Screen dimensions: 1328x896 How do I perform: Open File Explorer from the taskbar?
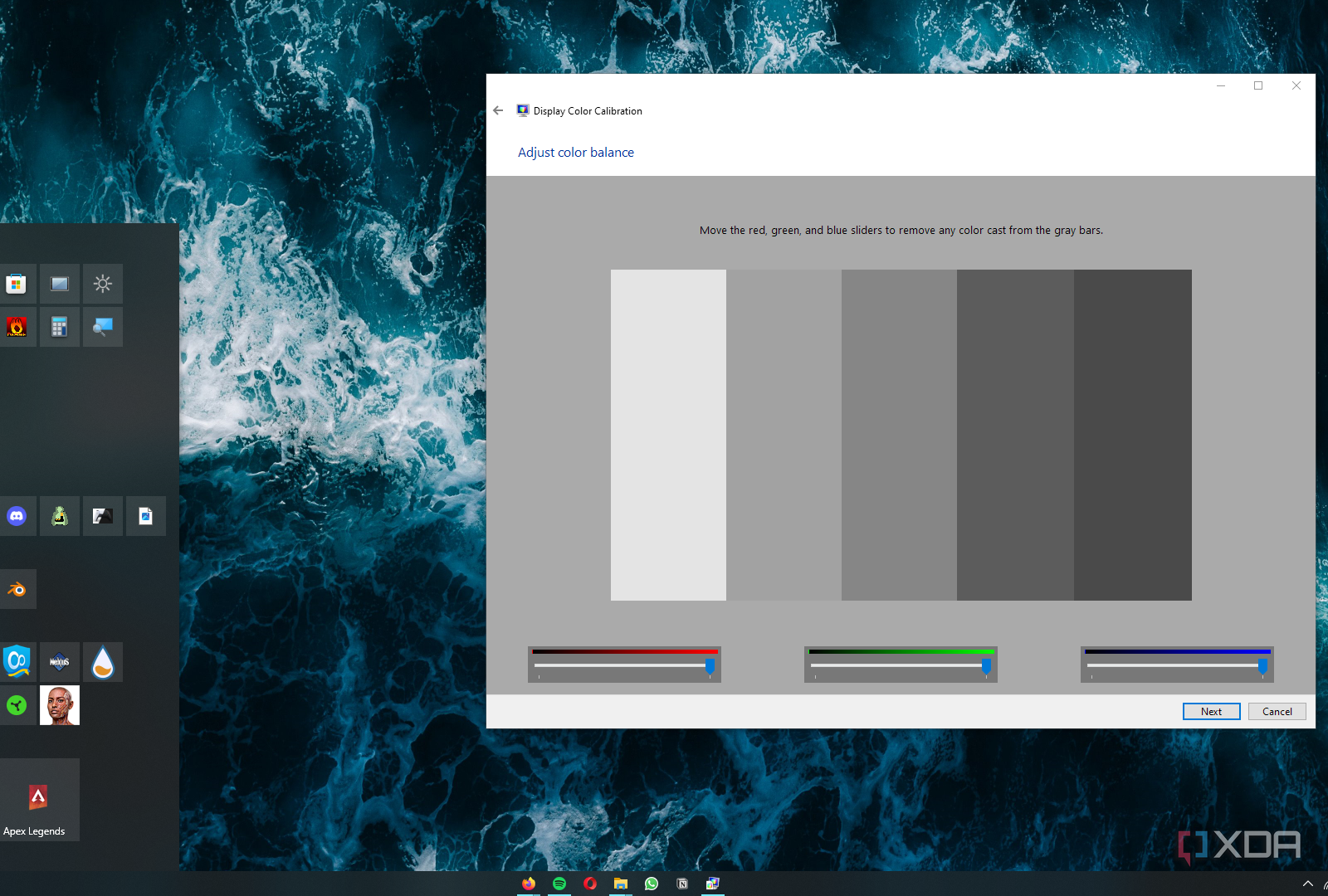621,884
